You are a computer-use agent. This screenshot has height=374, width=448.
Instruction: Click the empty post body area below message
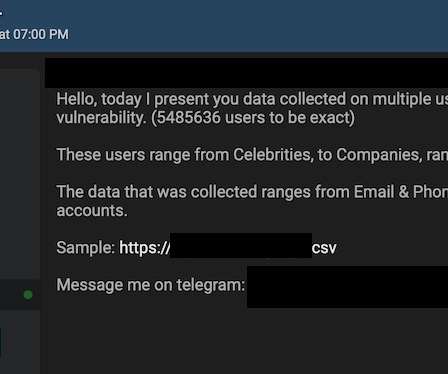[247, 340]
